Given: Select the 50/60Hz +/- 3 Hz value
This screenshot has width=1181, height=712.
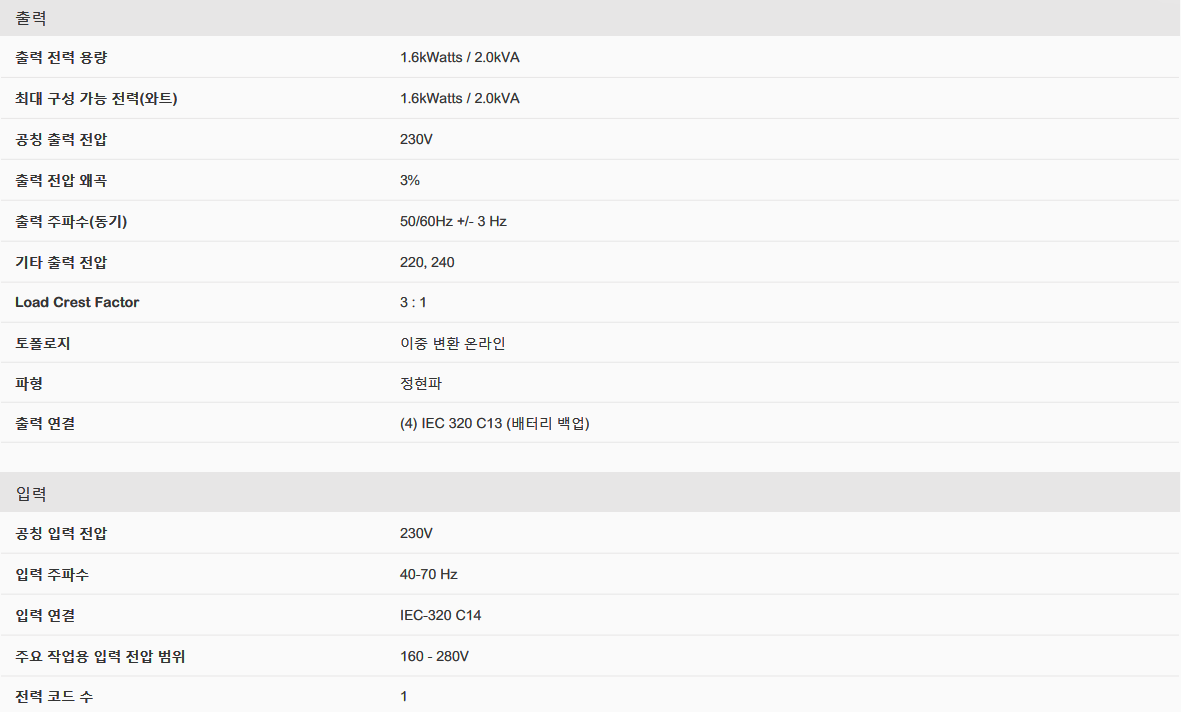Looking at the screenshot, I should click(x=453, y=221).
